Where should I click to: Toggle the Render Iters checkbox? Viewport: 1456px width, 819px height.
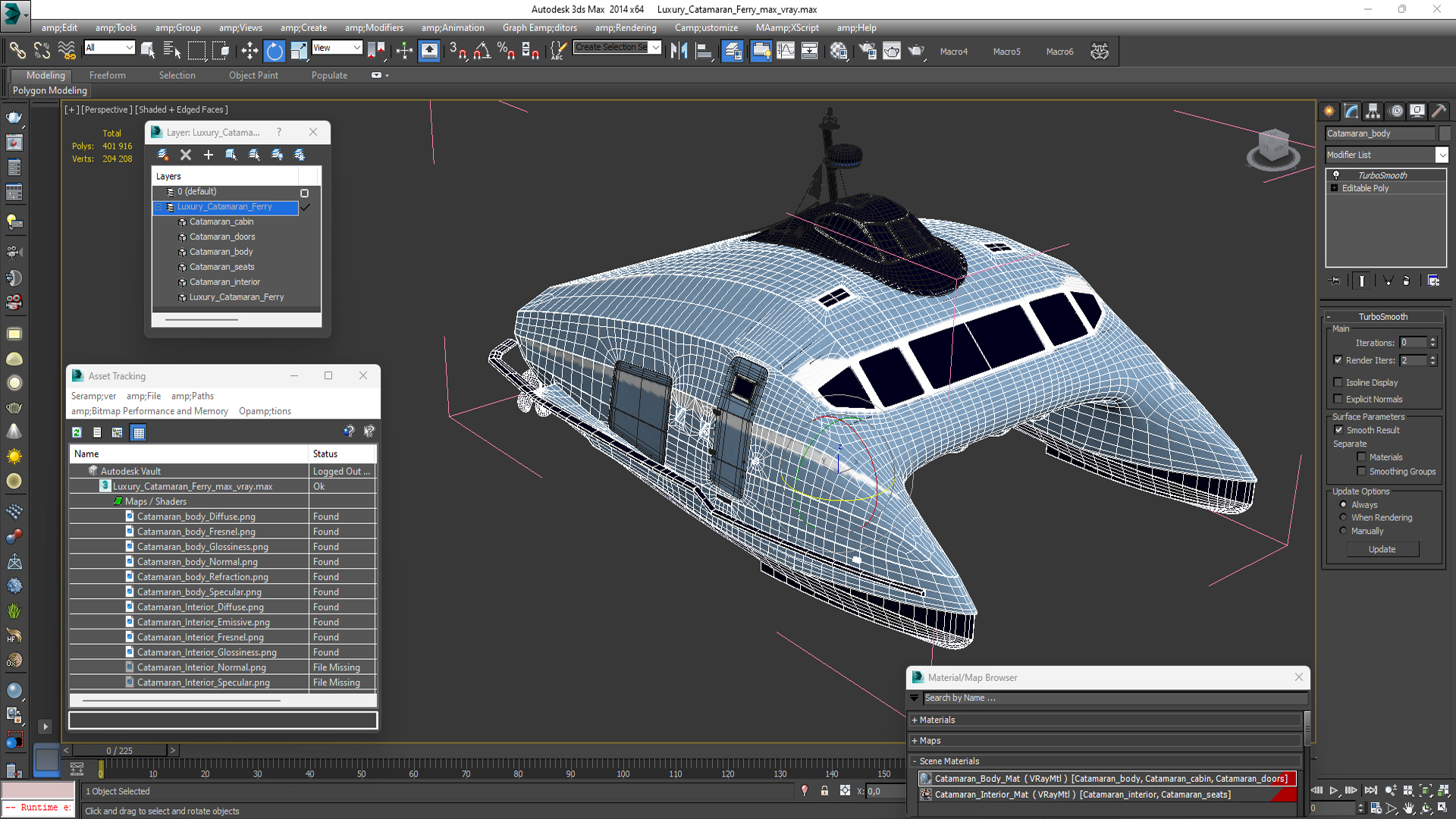click(x=1338, y=360)
